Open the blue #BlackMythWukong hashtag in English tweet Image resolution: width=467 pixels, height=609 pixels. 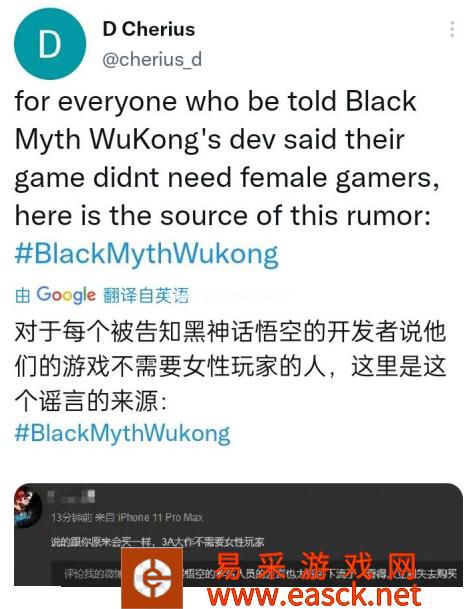[x=146, y=254]
